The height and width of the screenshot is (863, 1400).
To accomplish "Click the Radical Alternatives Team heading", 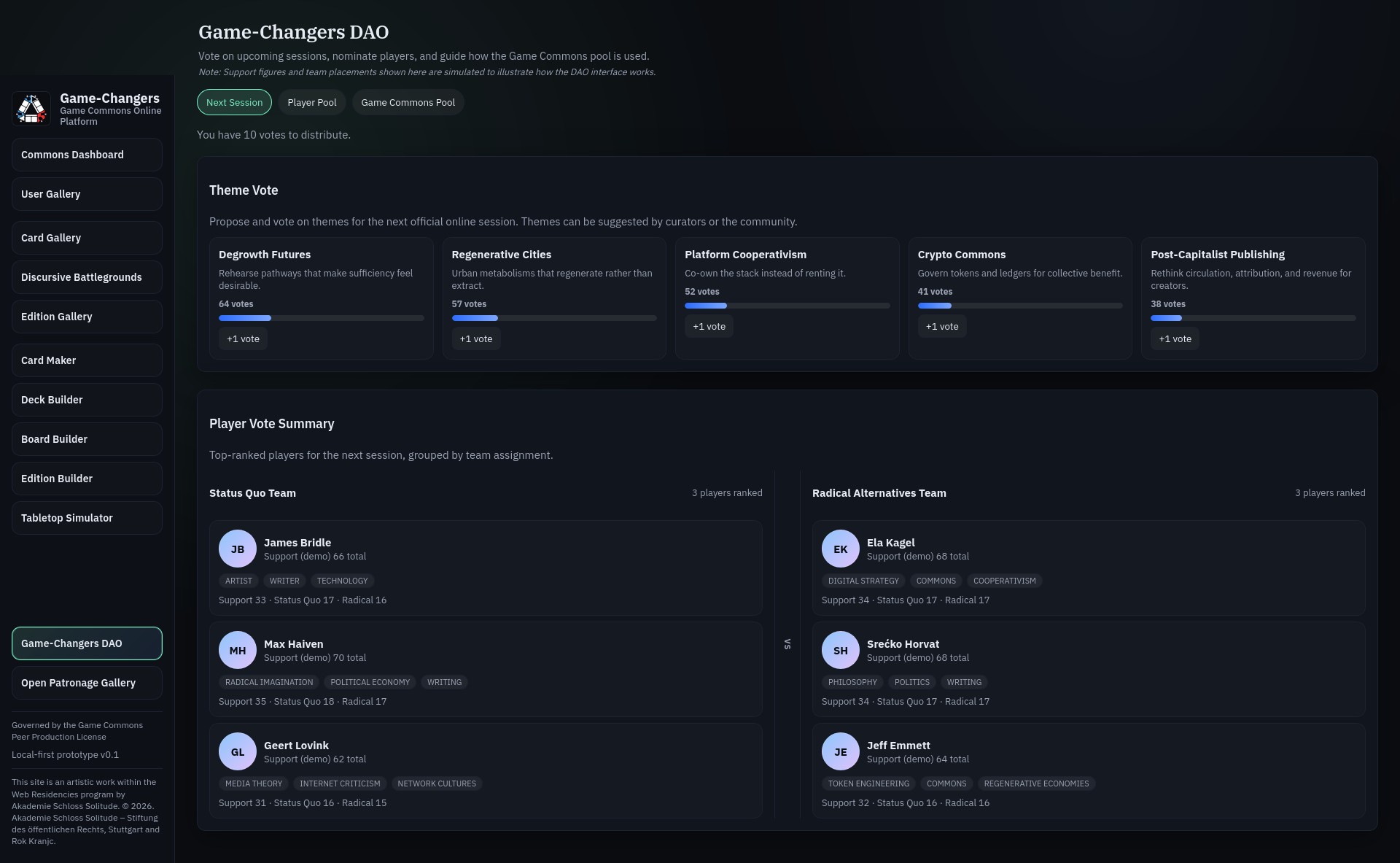I will [x=879, y=493].
